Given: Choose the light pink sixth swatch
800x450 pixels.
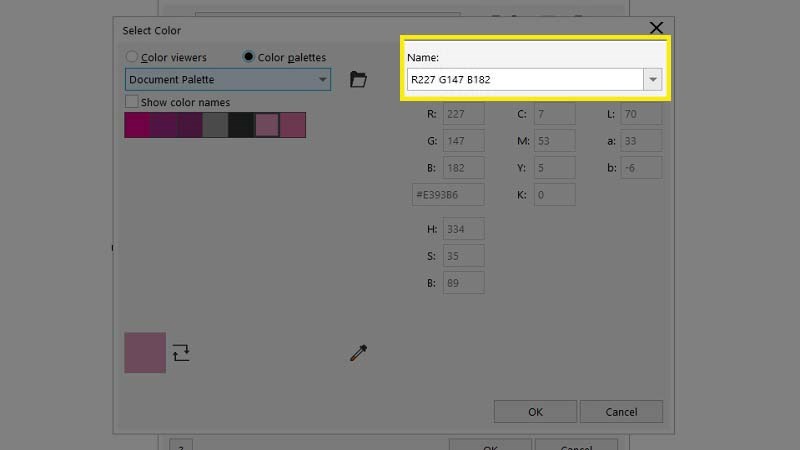Looking at the screenshot, I should click(x=267, y=125).
